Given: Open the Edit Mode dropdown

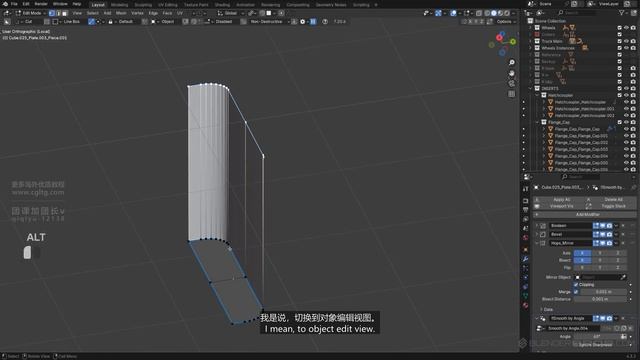Looking at the screenshot, I should [x=31, y=13].
